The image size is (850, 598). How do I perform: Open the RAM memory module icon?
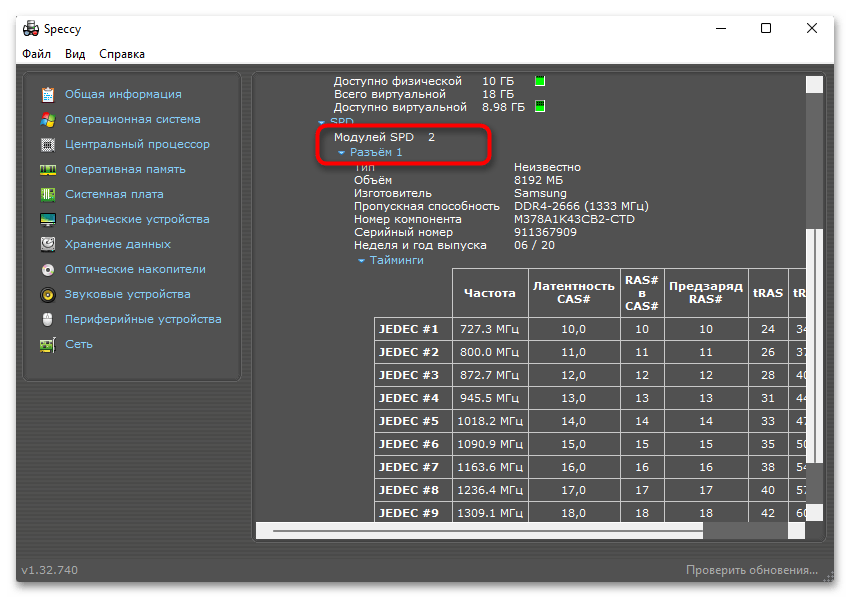click(48, 170)
